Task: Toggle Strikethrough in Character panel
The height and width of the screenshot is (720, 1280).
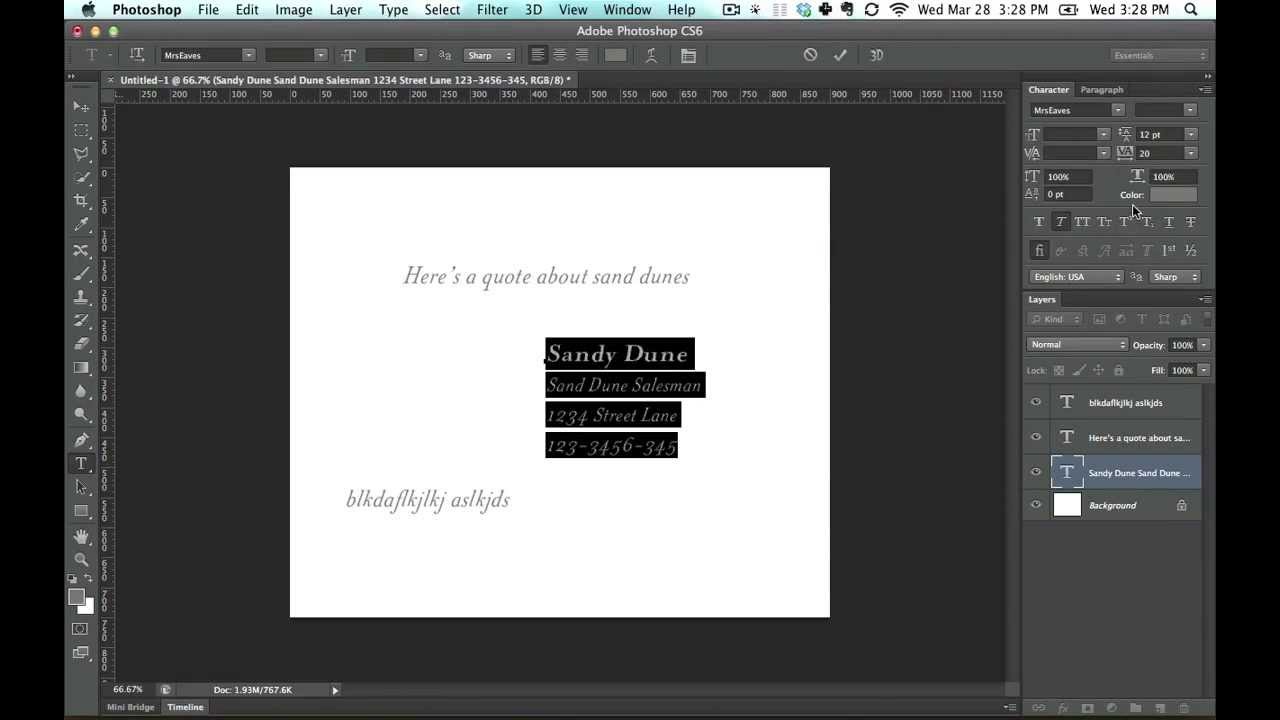Action: coord(1190,222)
